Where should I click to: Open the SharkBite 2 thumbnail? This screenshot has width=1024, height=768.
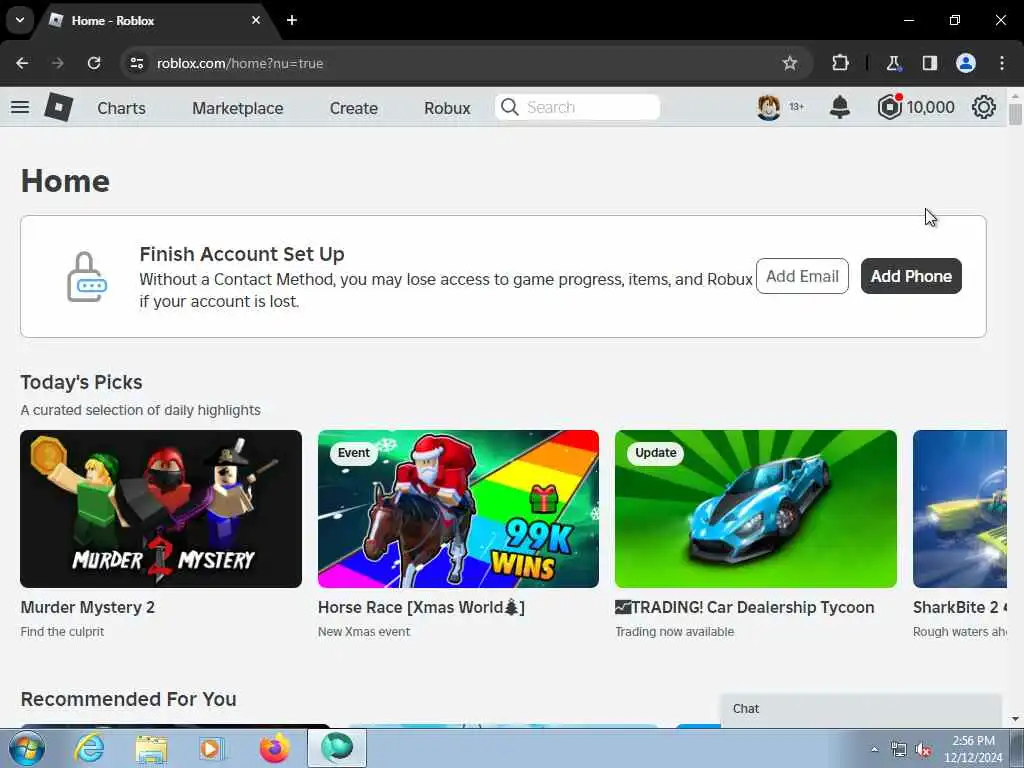pos(959,509)
